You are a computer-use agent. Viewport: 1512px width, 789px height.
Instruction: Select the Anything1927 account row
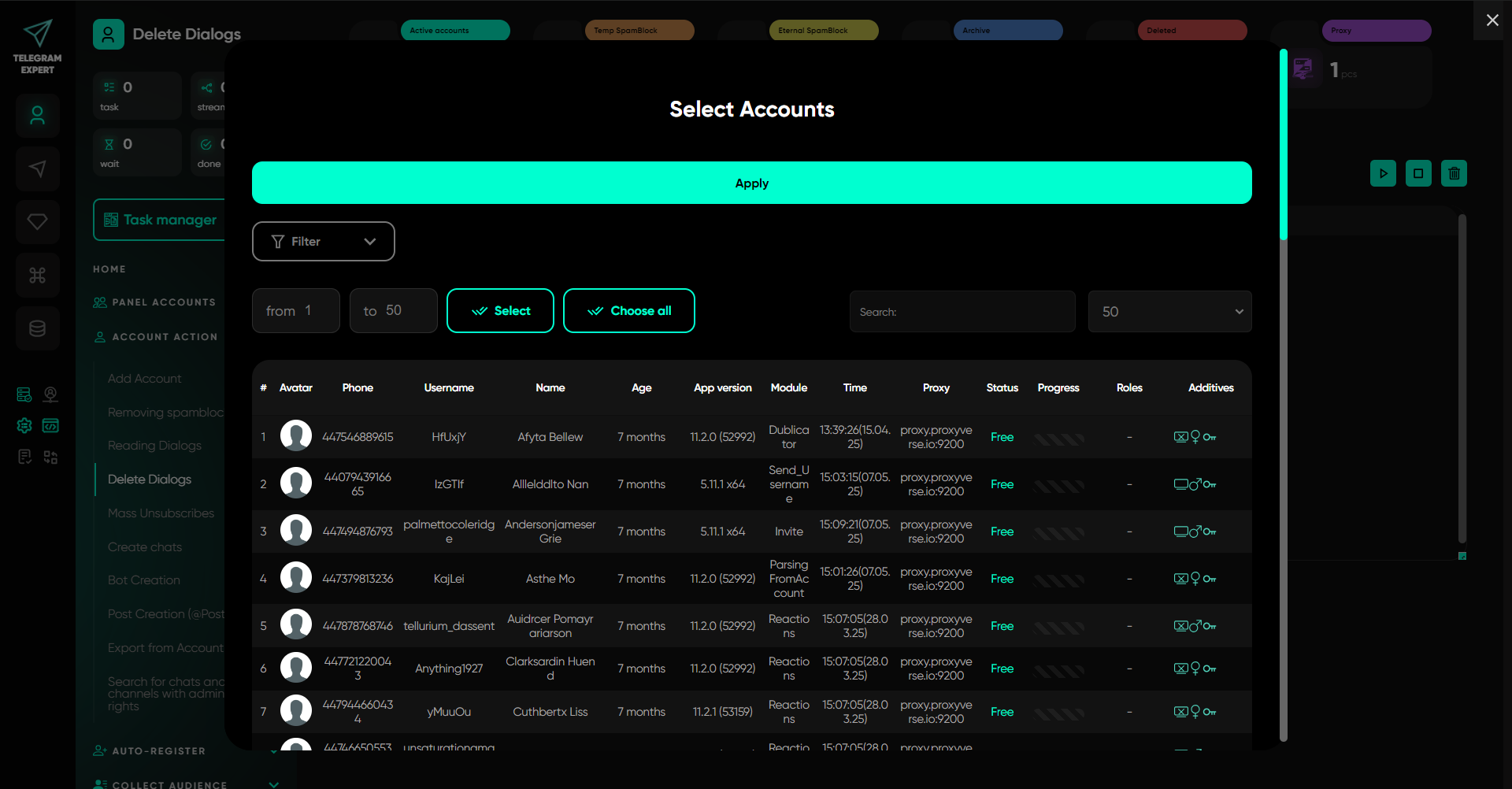pyautogui.click(x=448, y=669)
